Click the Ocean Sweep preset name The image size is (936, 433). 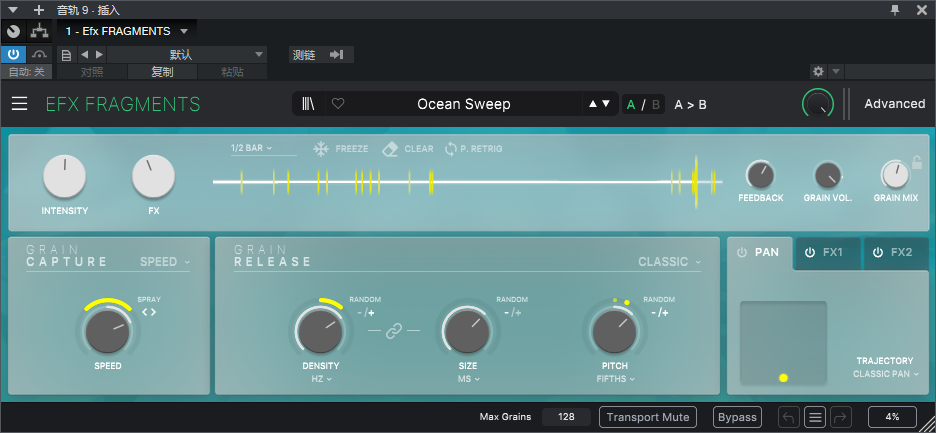(x=464, y=104)
